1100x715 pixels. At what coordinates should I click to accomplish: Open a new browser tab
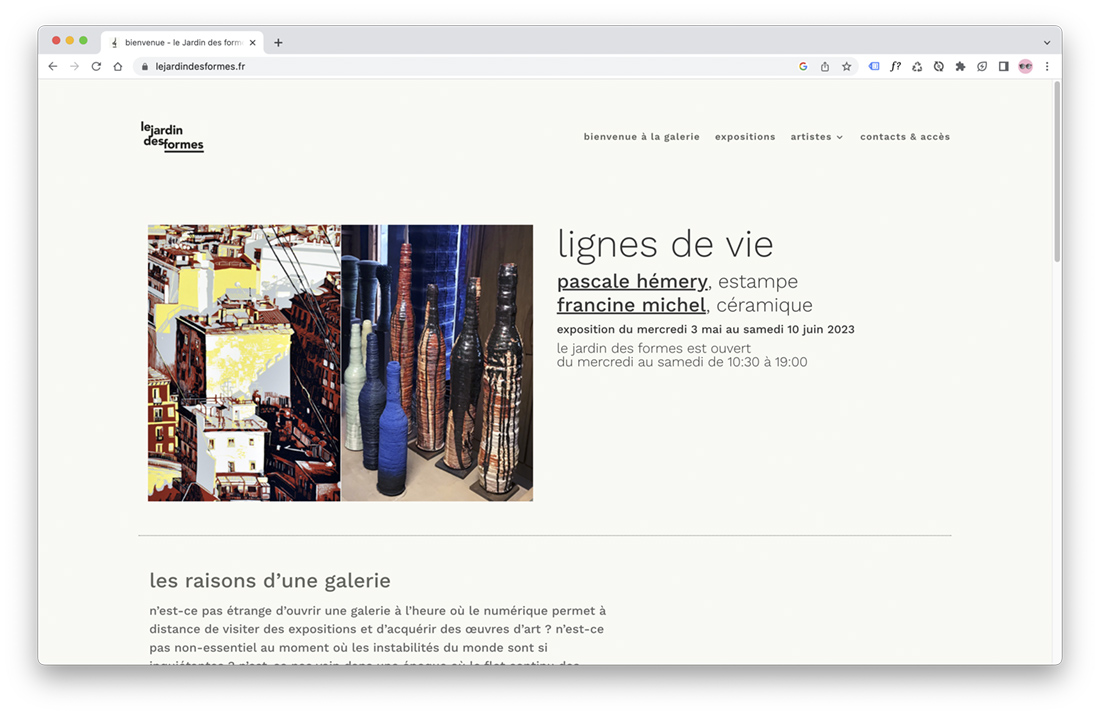(x=278, y=42)
